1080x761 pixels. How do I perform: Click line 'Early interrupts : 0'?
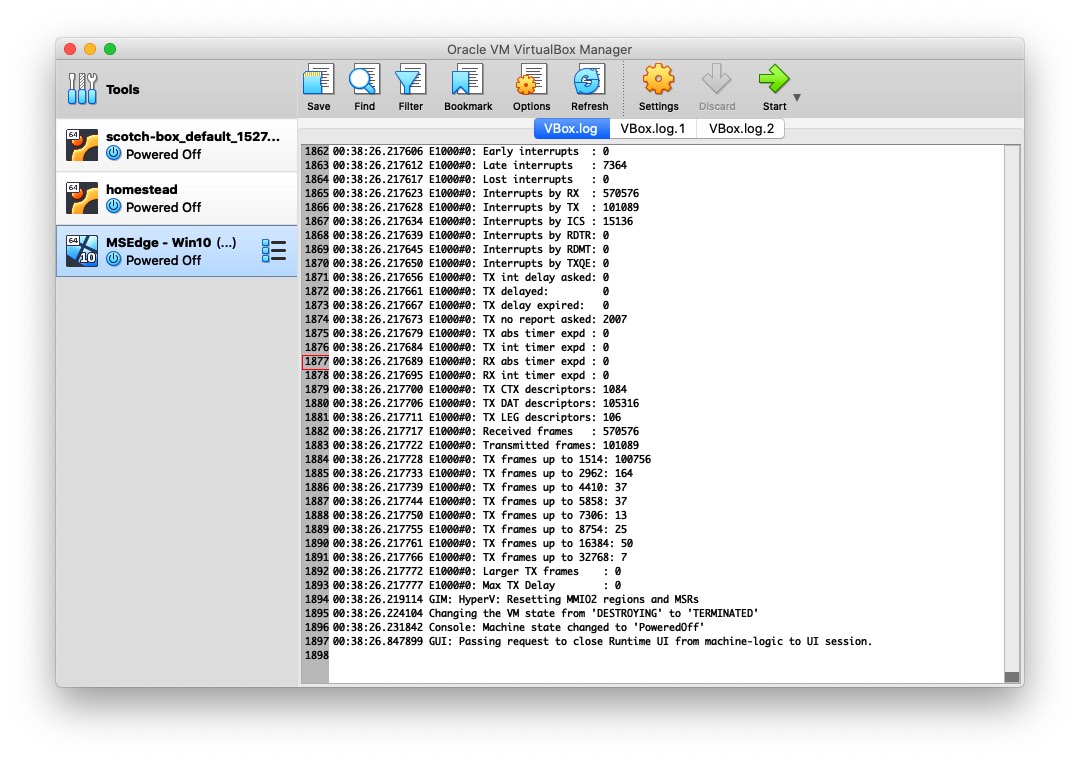pos(471,152)
